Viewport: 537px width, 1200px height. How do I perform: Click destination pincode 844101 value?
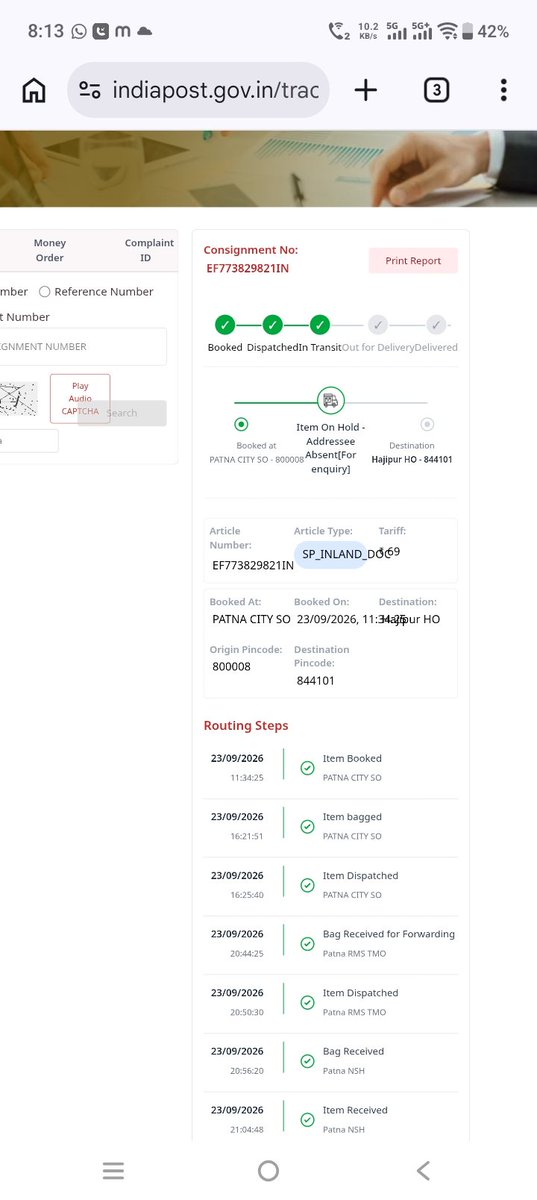click(x=316, y=681)
